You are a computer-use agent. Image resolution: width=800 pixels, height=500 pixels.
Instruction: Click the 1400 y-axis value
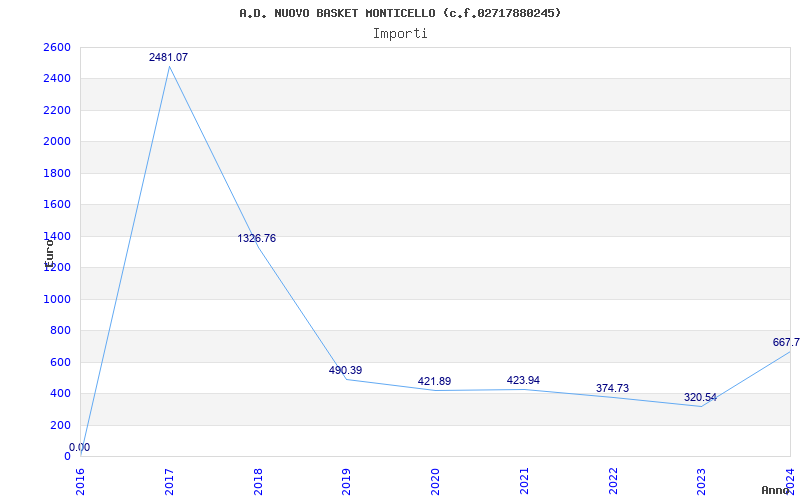pos(58,236)
